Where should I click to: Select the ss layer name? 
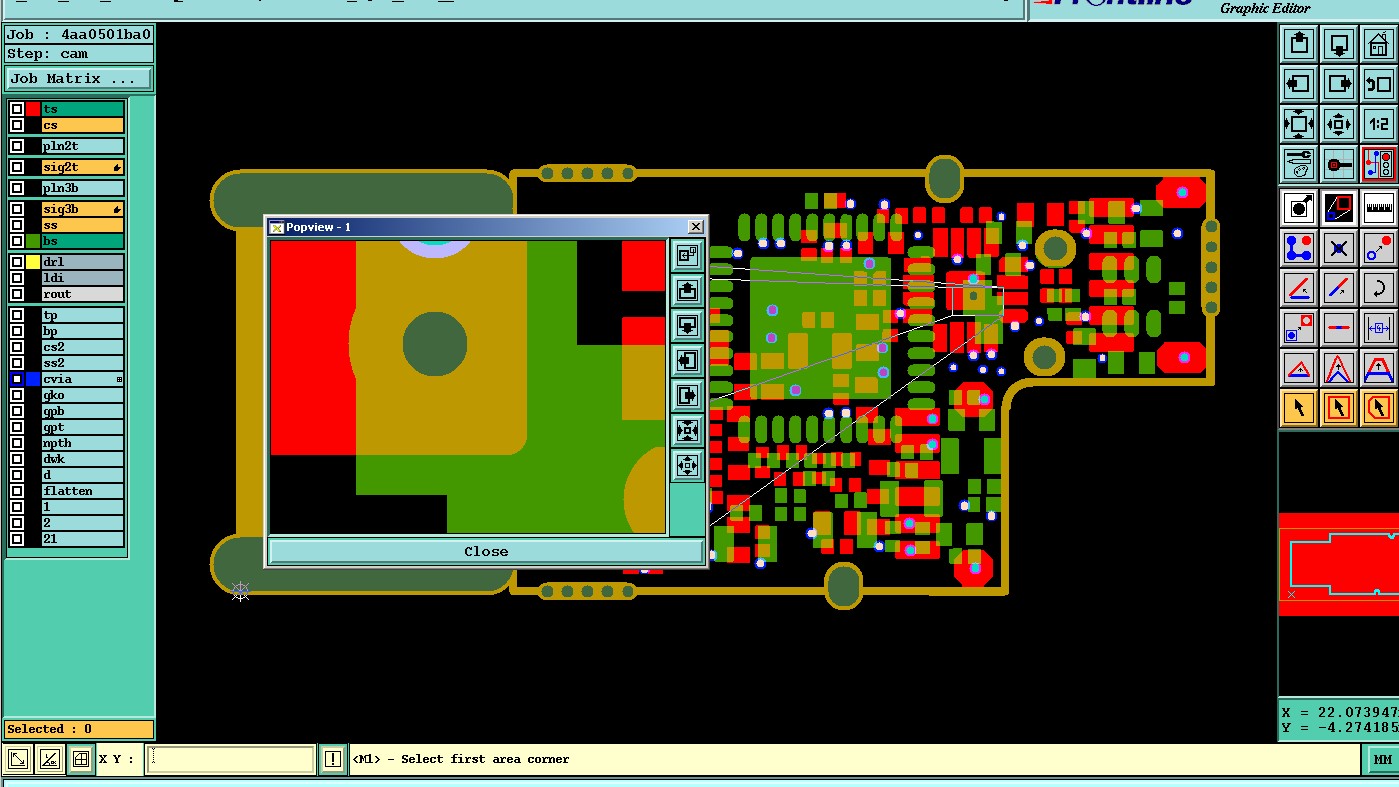[x=83, y=225]
